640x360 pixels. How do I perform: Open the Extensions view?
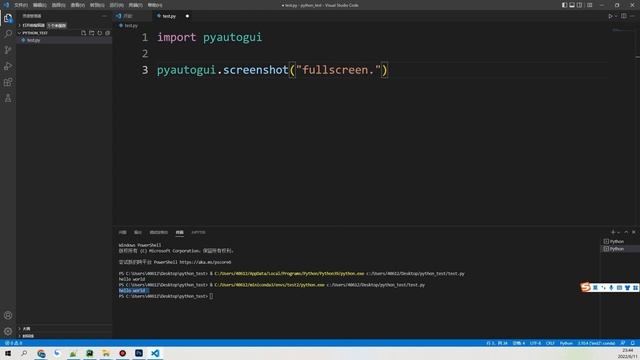point(8,82)
